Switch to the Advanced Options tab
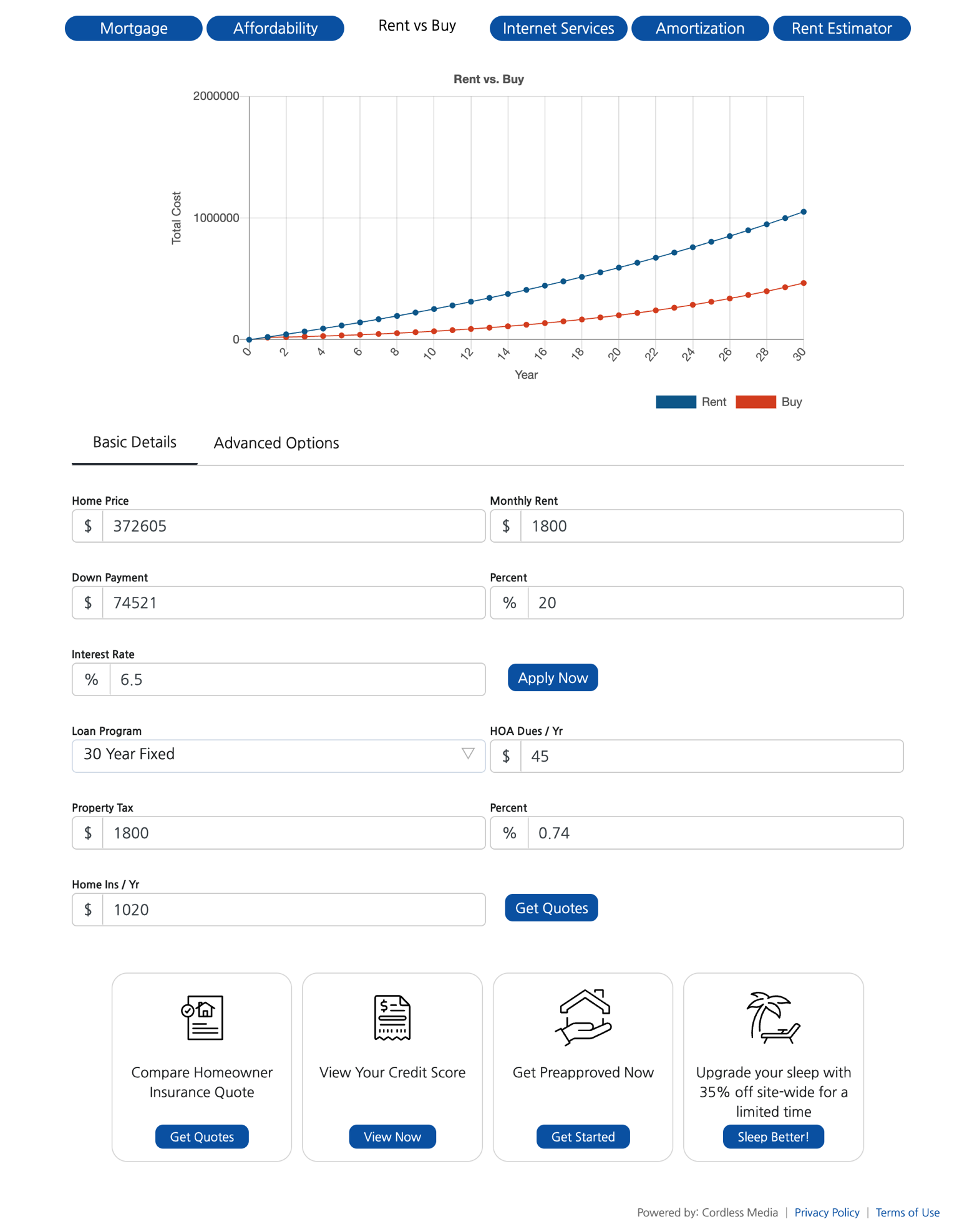Viewport: 977px width, 1232px height. (276, 443)
